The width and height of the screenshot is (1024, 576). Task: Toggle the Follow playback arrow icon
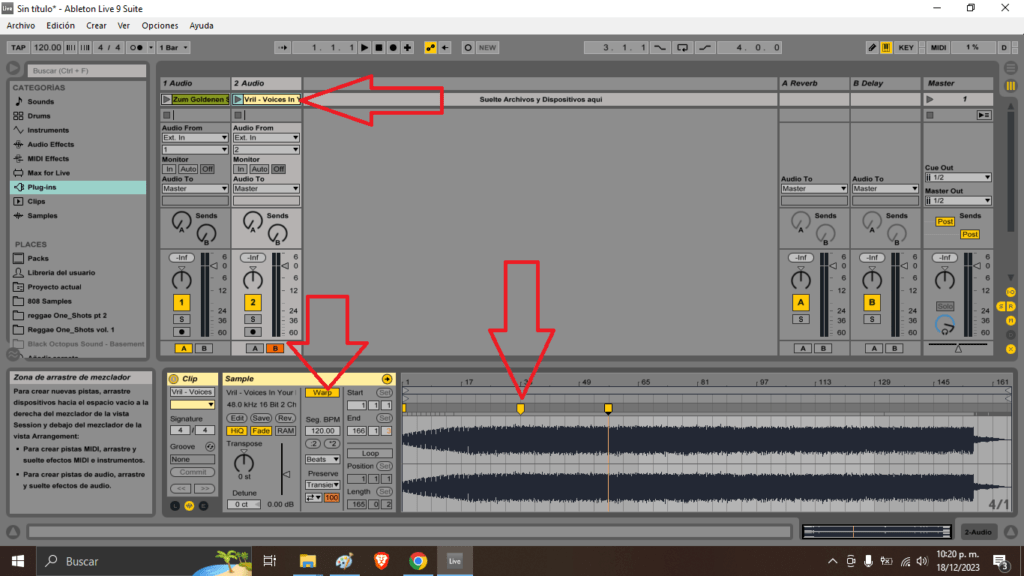pos(283,48)
